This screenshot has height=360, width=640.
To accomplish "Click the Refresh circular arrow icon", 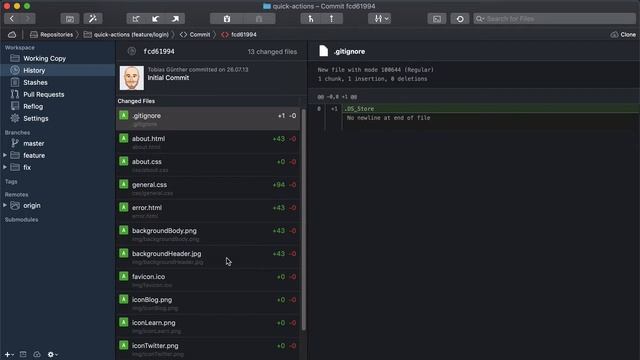I will [x=460, y=19].
